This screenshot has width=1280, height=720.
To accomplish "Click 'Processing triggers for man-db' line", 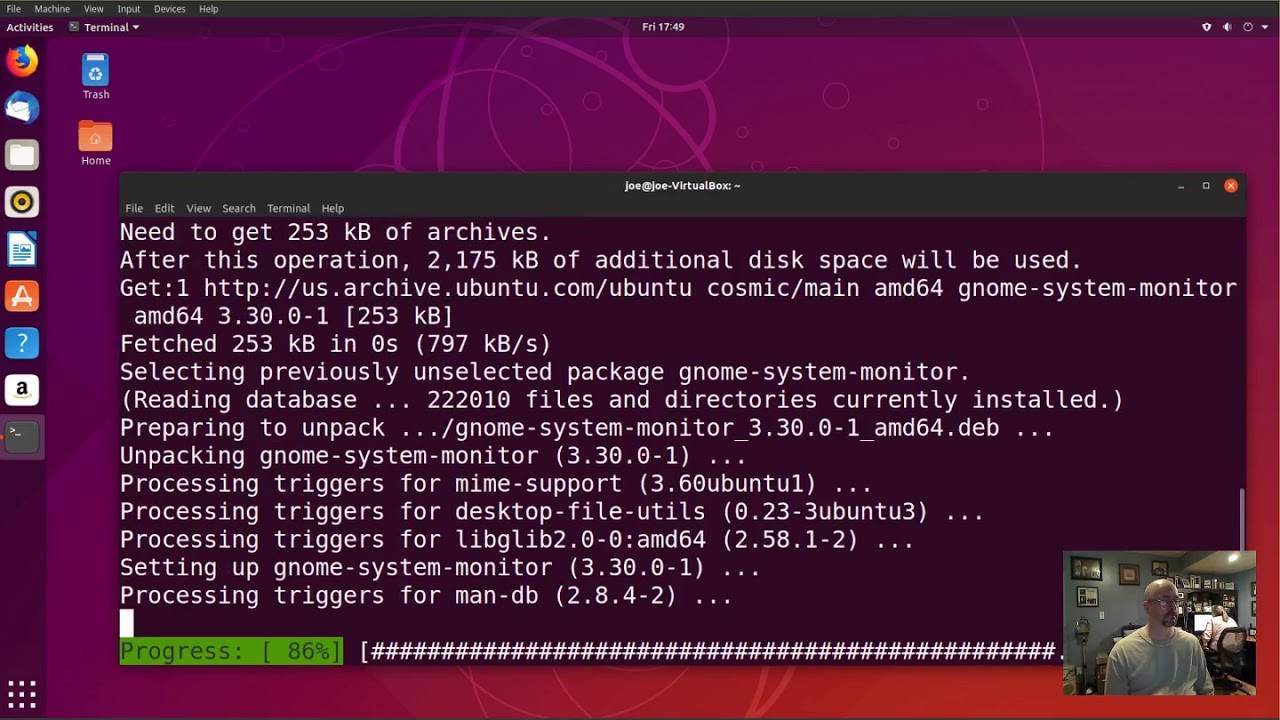I will (426, 596).
